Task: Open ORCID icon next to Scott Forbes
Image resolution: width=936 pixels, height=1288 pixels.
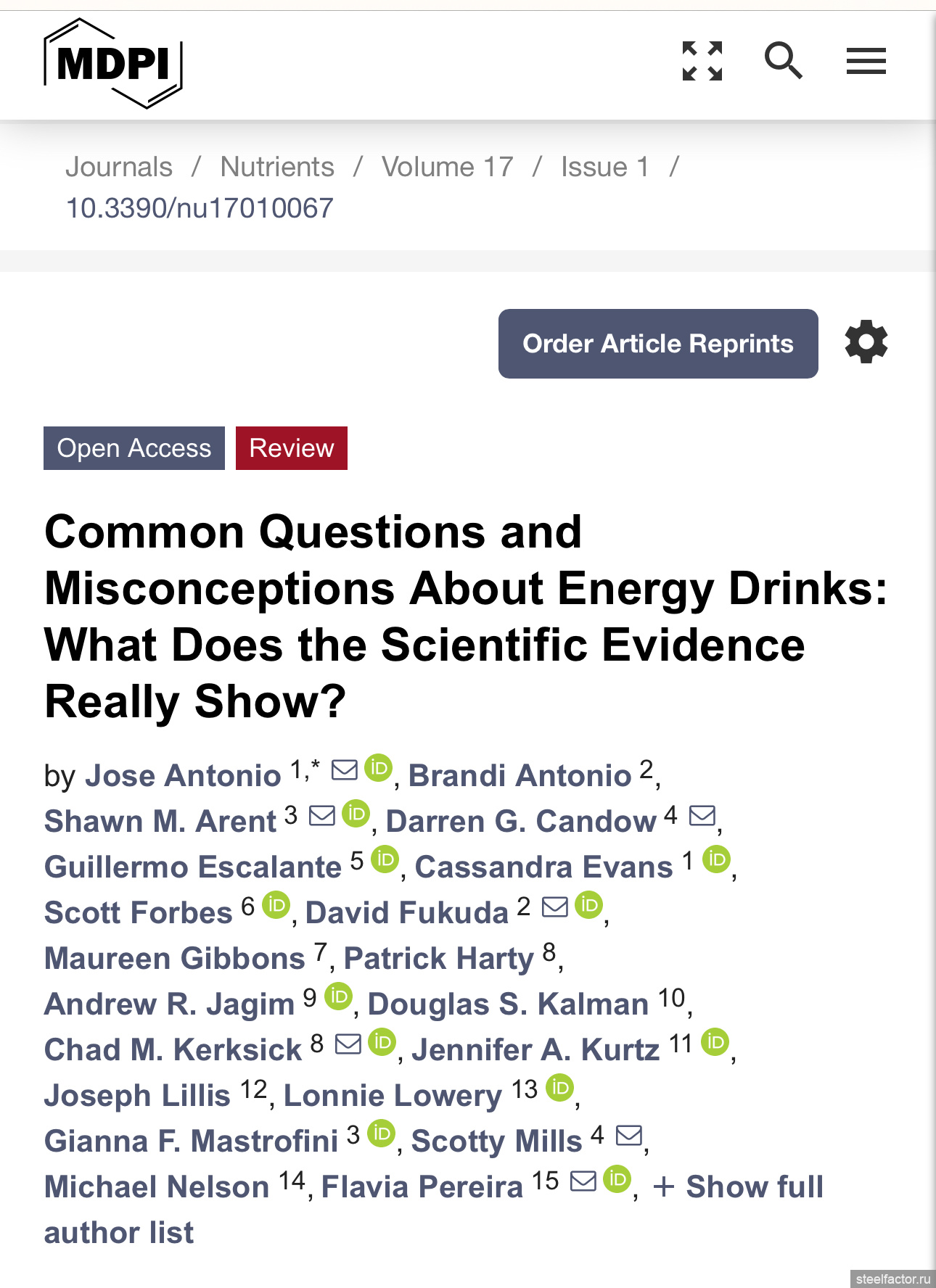Action: 276,905
